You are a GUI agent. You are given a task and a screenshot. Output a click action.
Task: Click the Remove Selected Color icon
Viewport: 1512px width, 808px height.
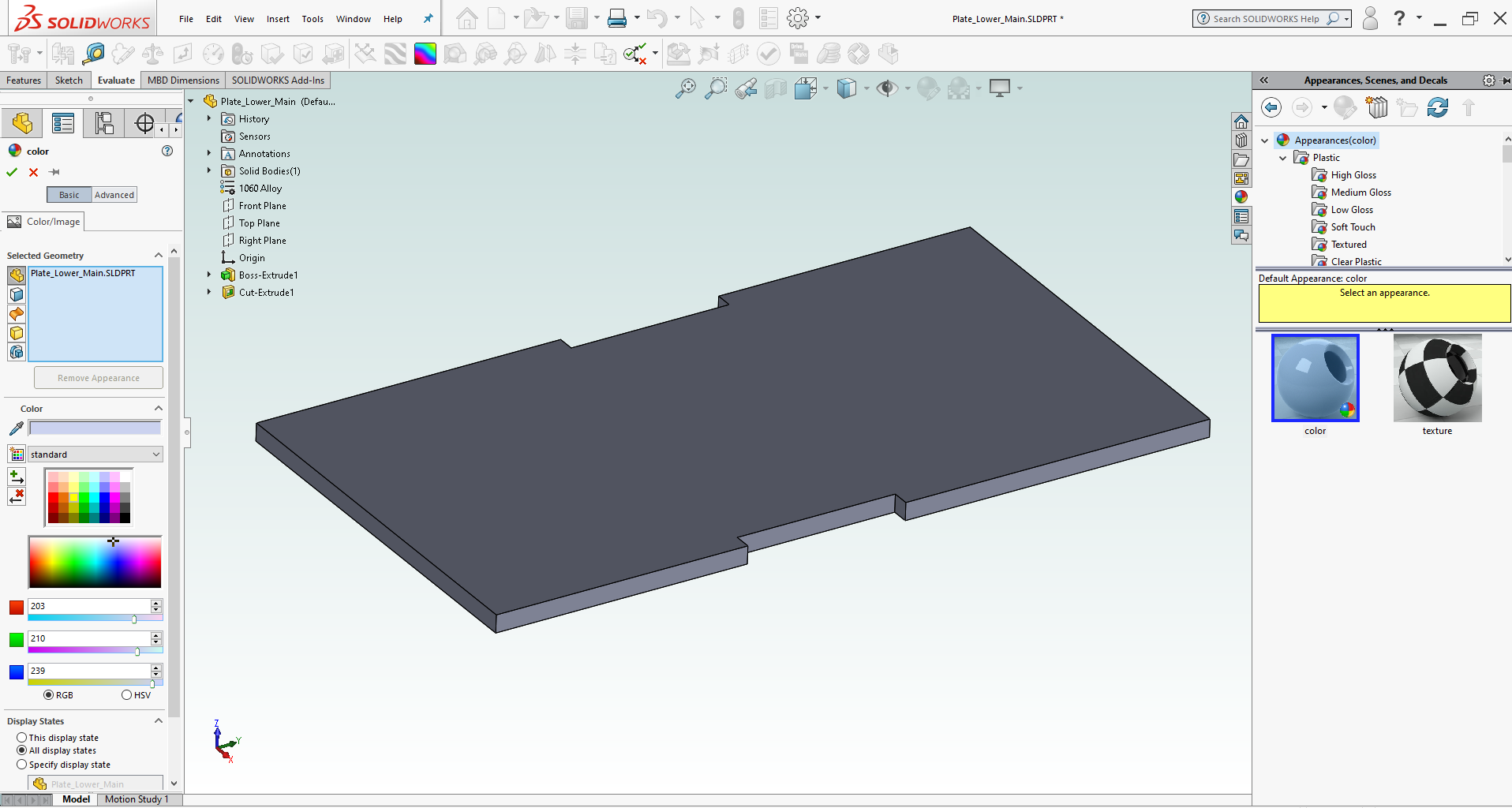(17, 496)
